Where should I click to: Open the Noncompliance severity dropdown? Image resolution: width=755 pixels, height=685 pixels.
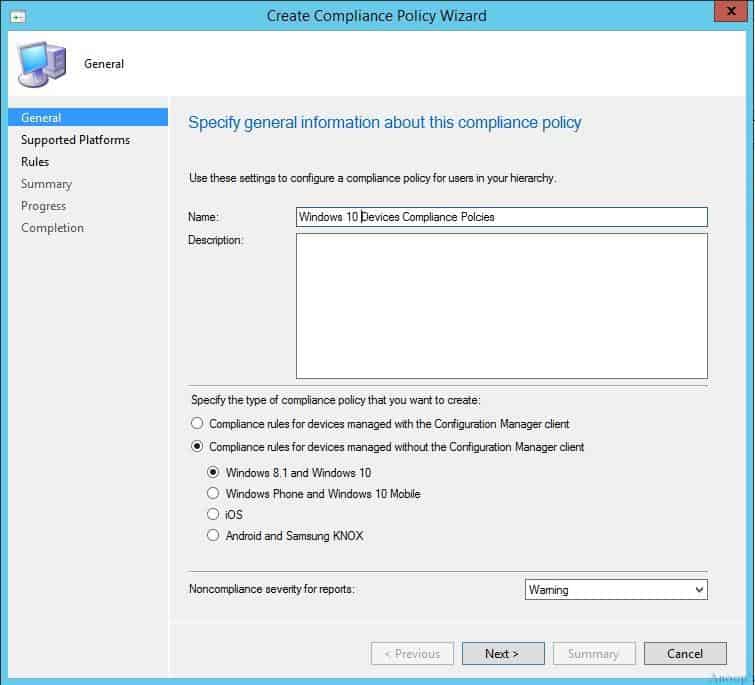tap(616, 590)
